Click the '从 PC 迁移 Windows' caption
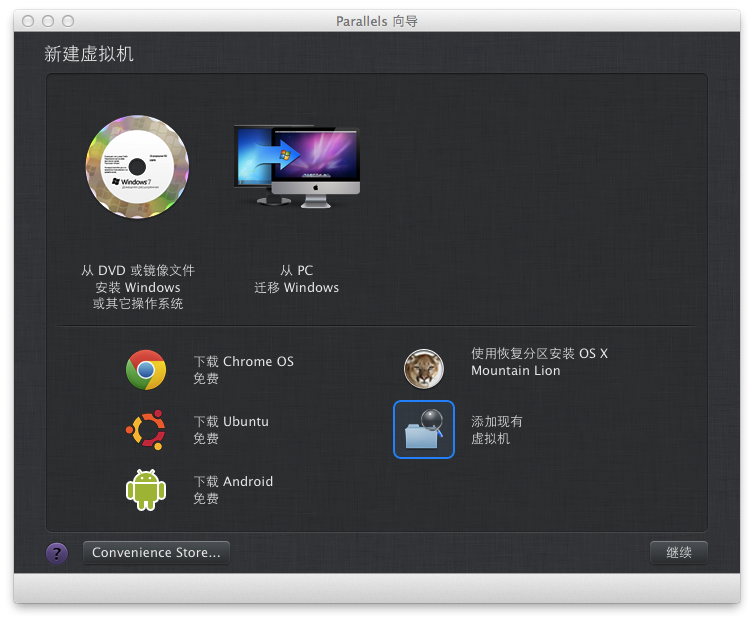 (297, 279)
